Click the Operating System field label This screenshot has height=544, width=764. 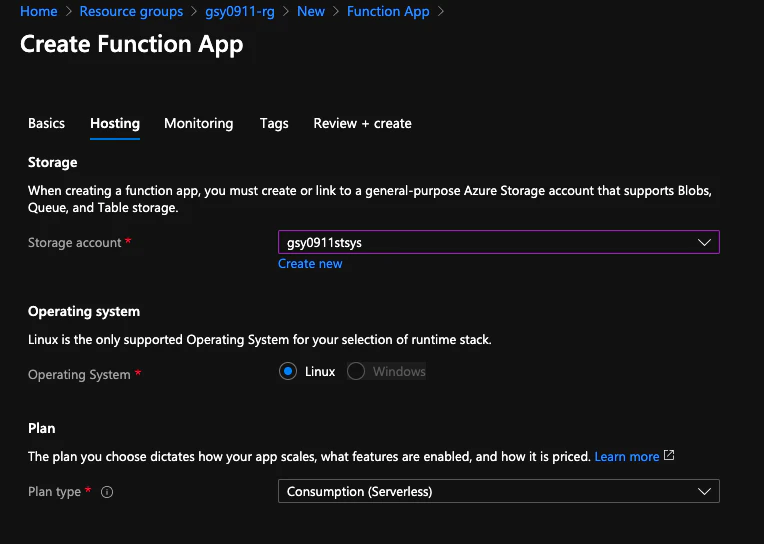79,375
